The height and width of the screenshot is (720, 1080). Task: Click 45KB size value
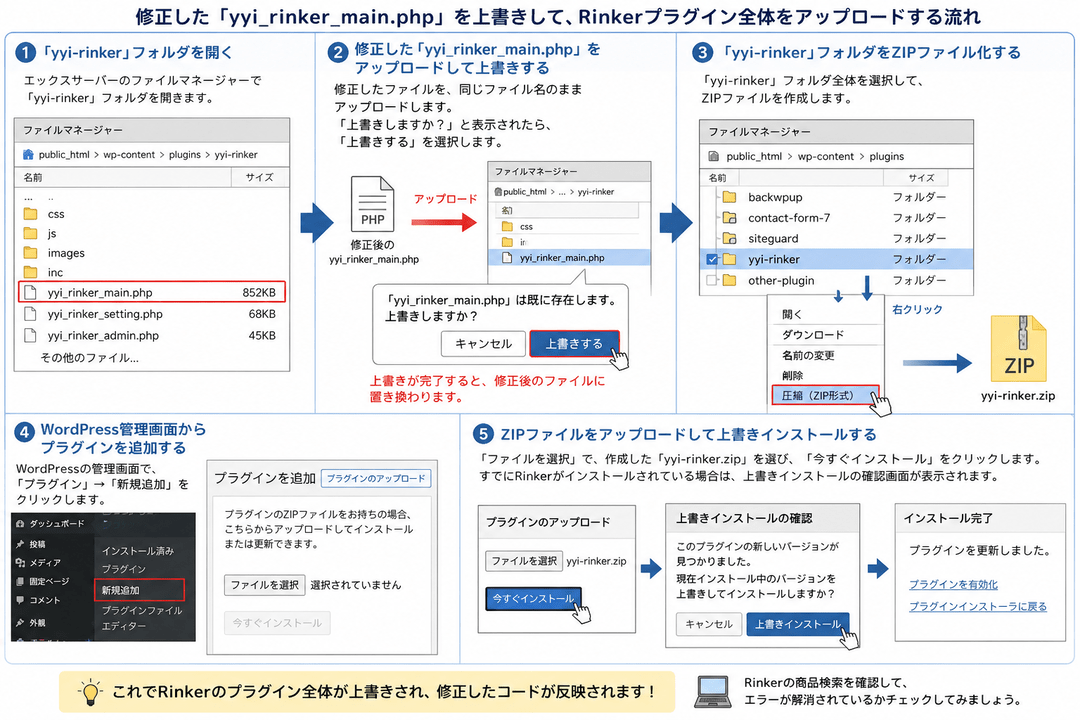click(x=262, y=336)
